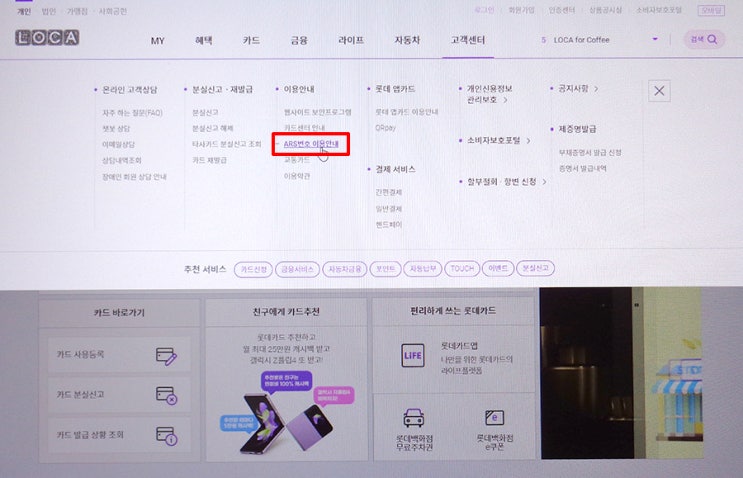Viewport: 743px width, 478px height.
Task: Open QRpay link
Action: [x=385, y=127]
